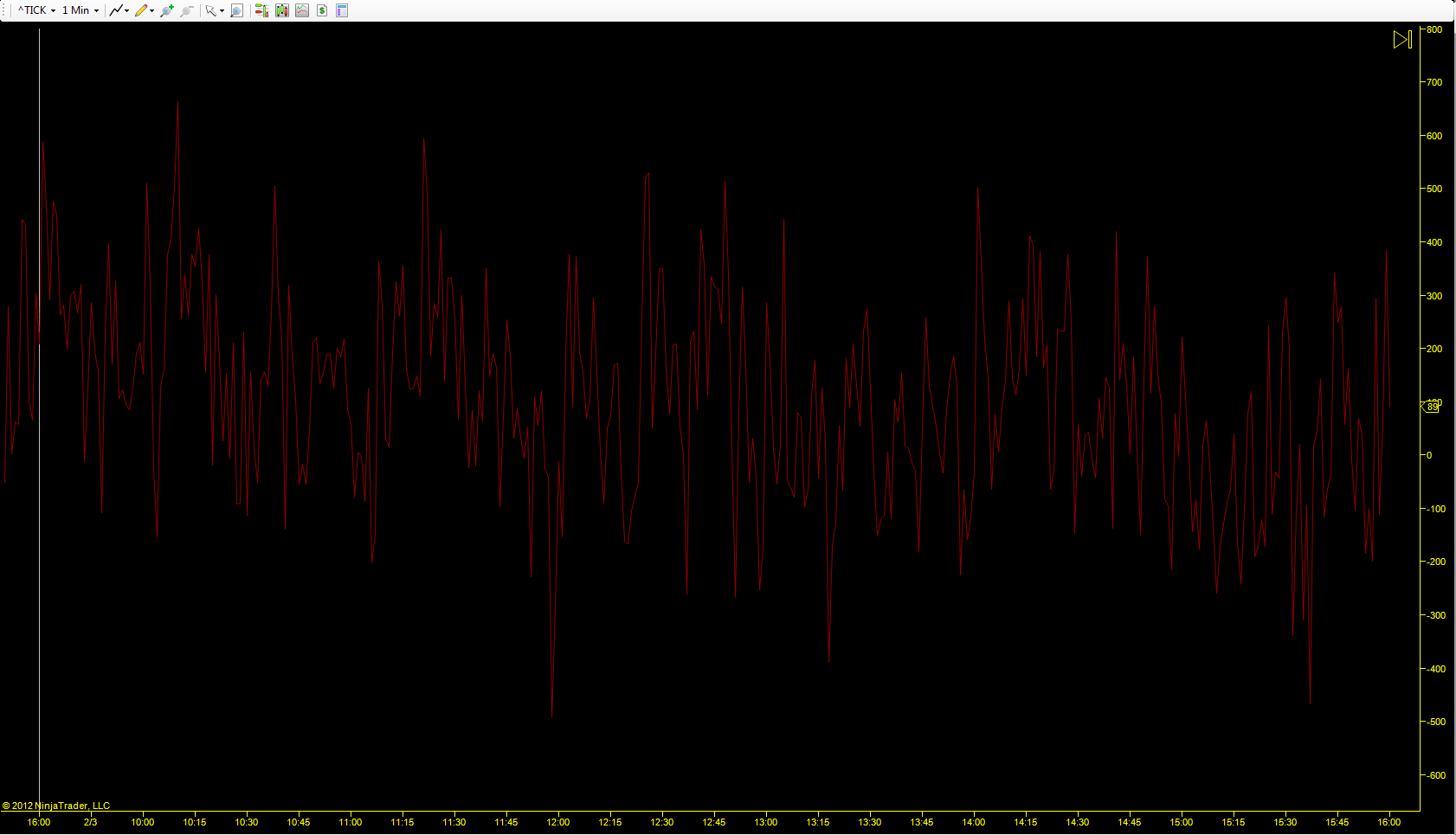Click the 14:00 time axis label
Viewport: 1456px width, 835px height.
[x=974, y=822]
